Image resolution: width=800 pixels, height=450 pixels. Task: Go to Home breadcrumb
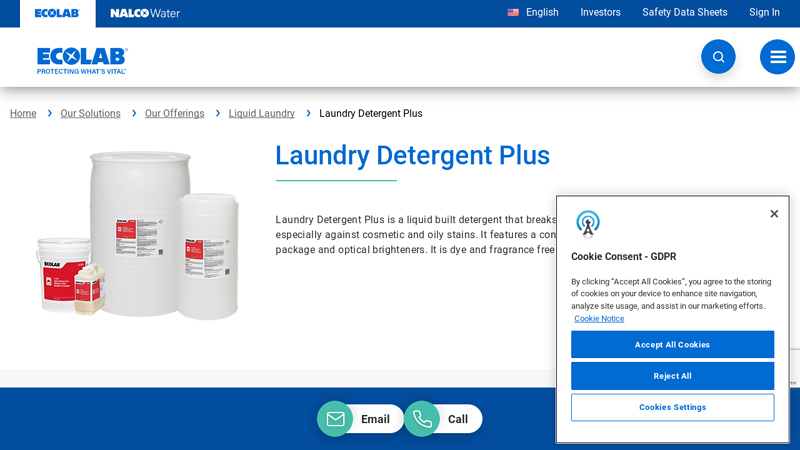pyautogui.click(x=23, y=113)
